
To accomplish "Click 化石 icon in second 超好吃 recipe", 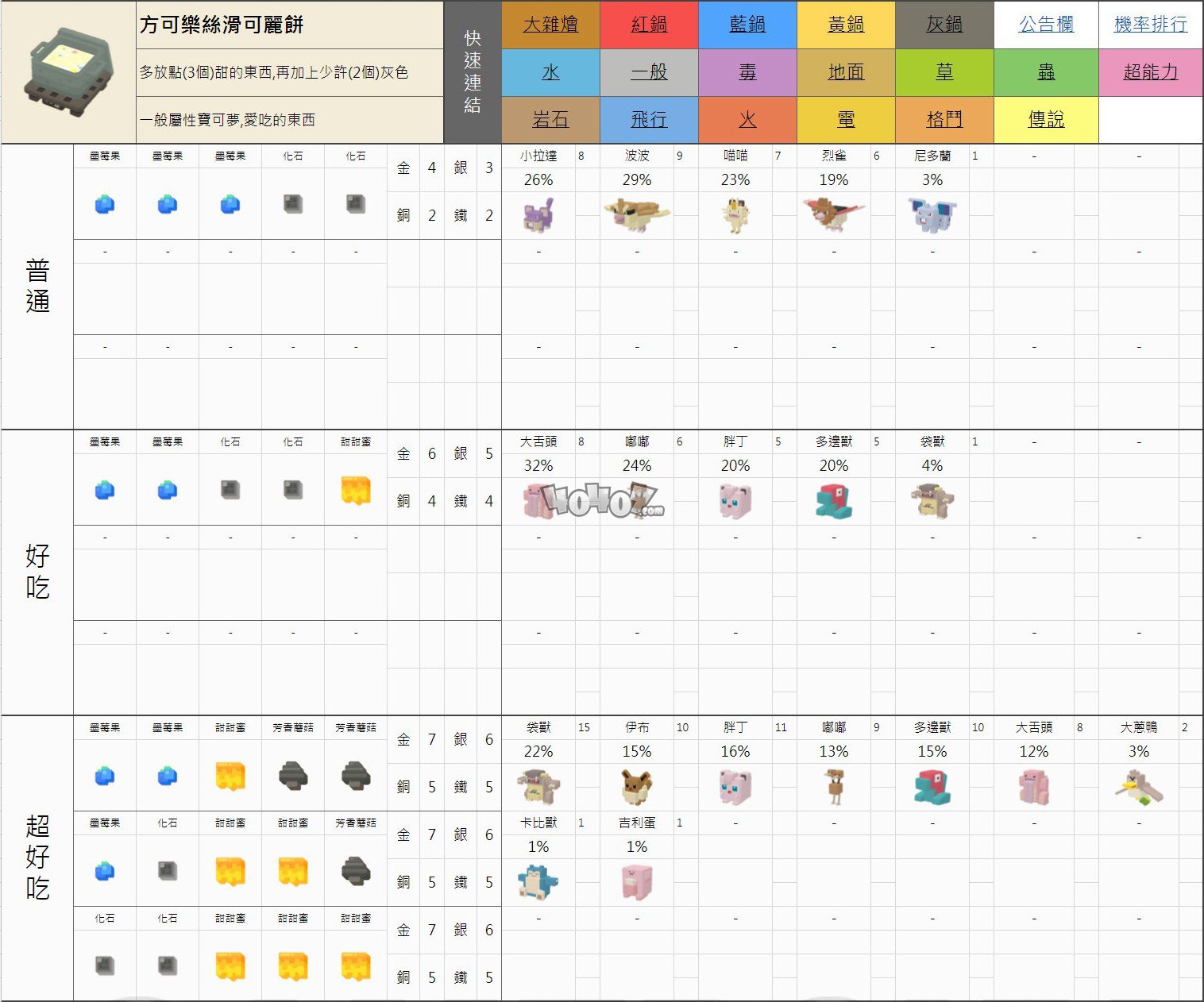I will tap(168, 871).
